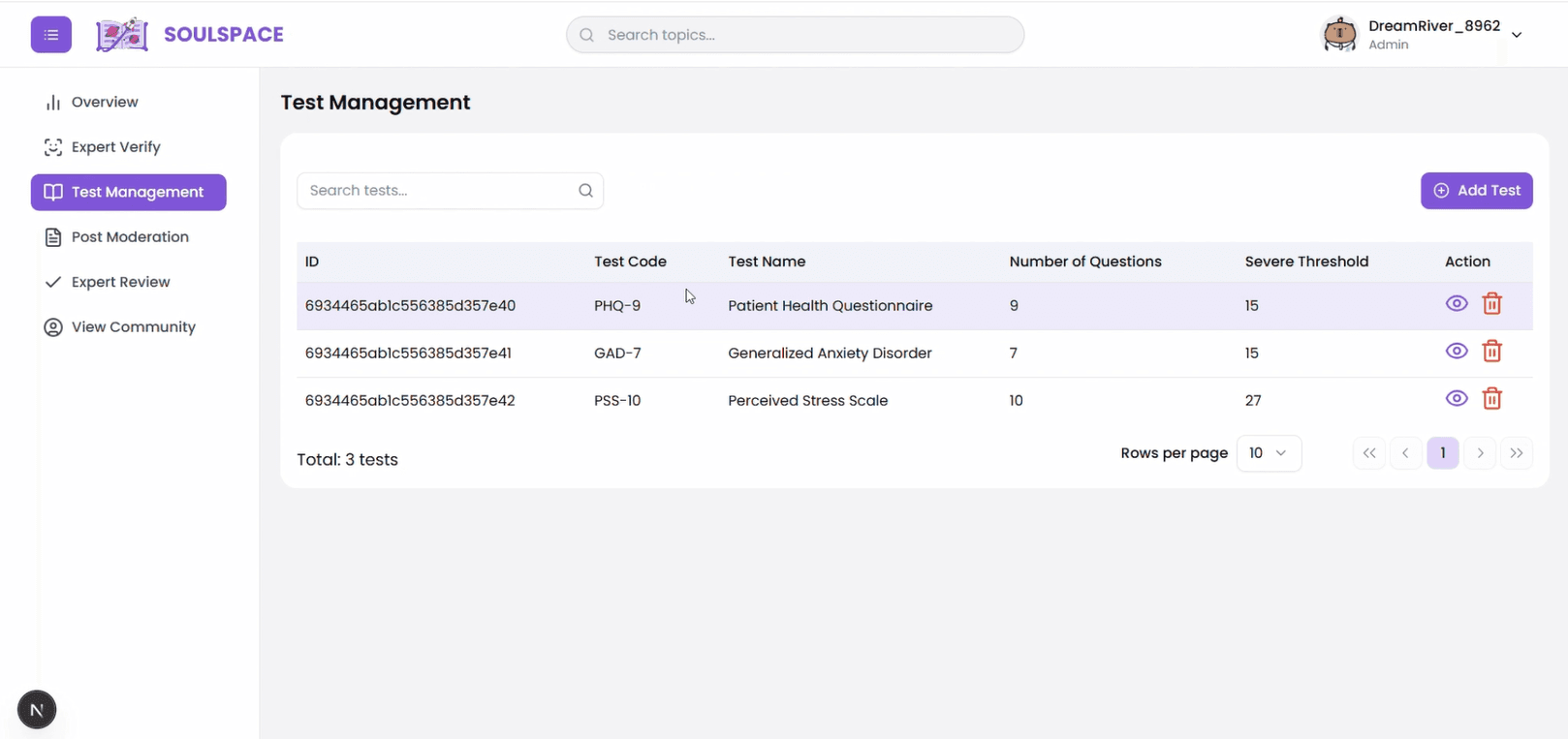The width and height of the screenshot is (1568, 739).
Task: Click the Number of Questions header
Action: 1085,262
